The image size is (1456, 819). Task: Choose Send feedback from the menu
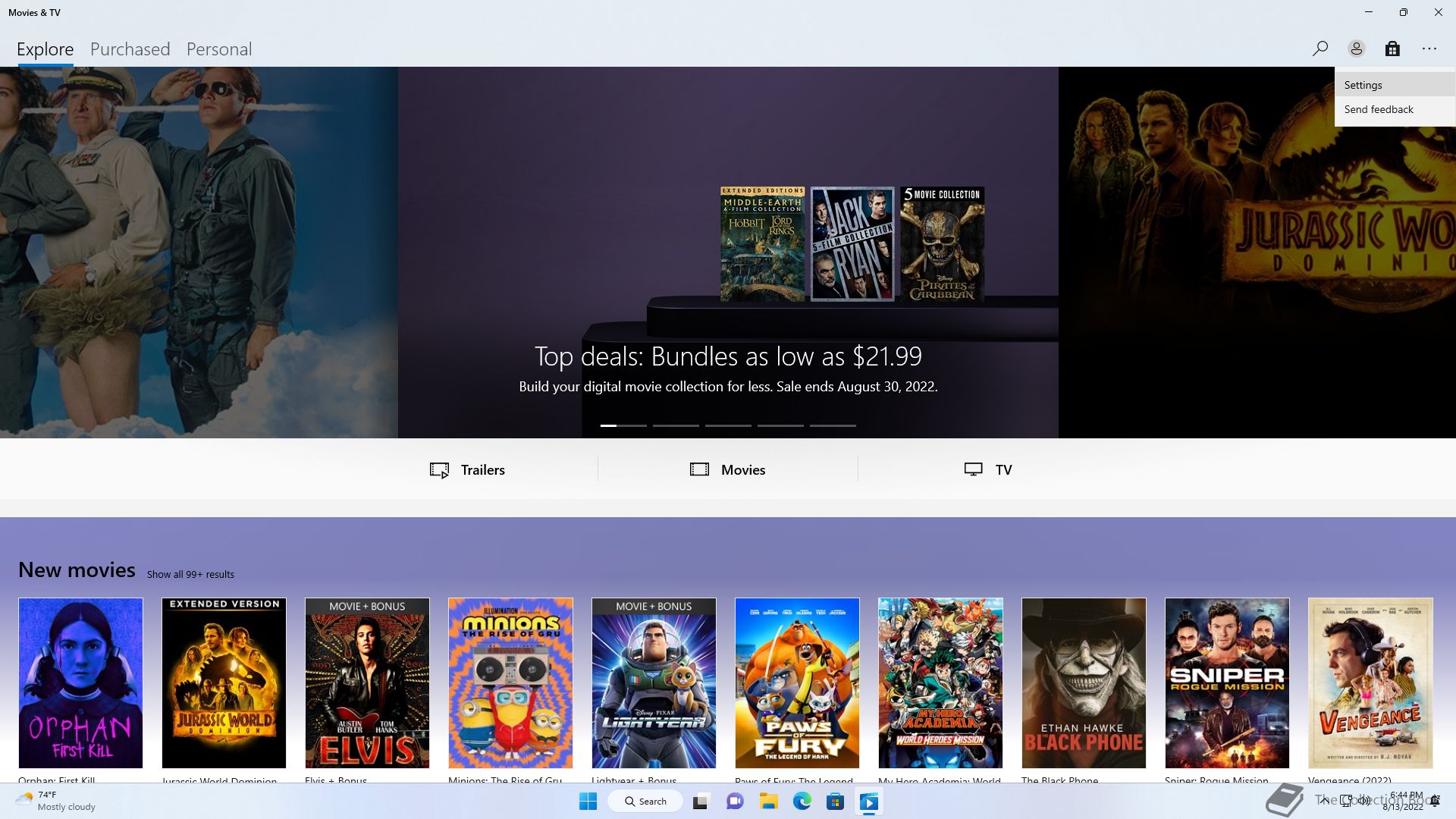pos(1395,109)
